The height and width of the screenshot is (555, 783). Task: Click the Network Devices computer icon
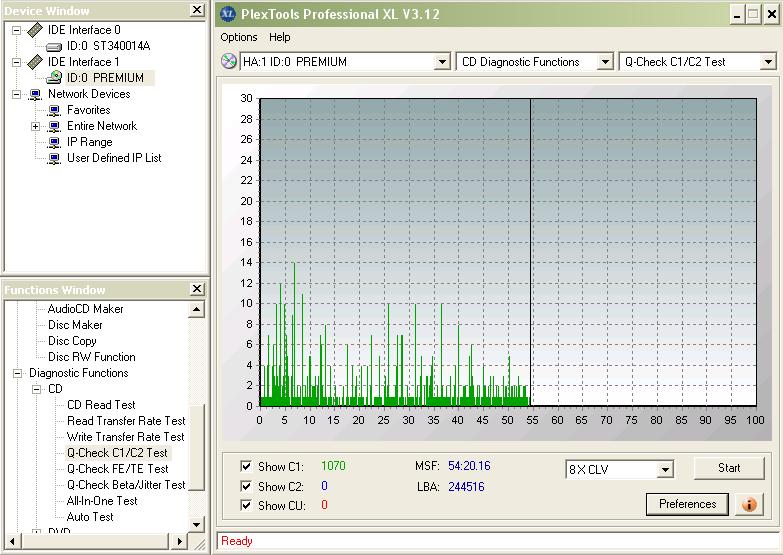tap(35, 94)
